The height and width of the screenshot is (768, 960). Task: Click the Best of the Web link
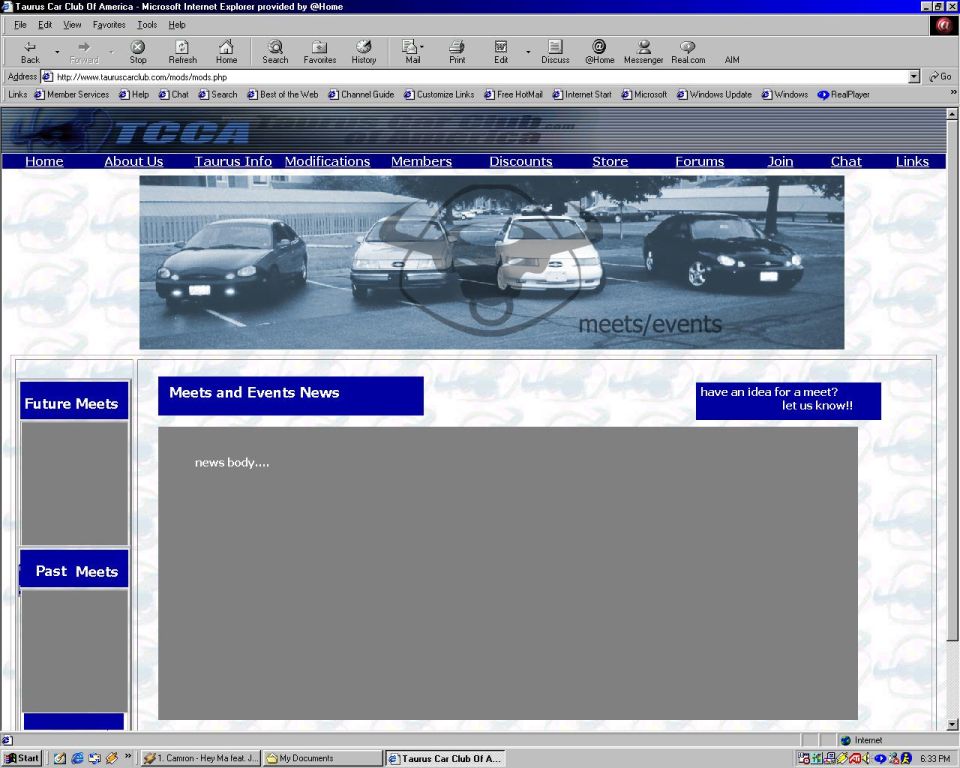283,94
